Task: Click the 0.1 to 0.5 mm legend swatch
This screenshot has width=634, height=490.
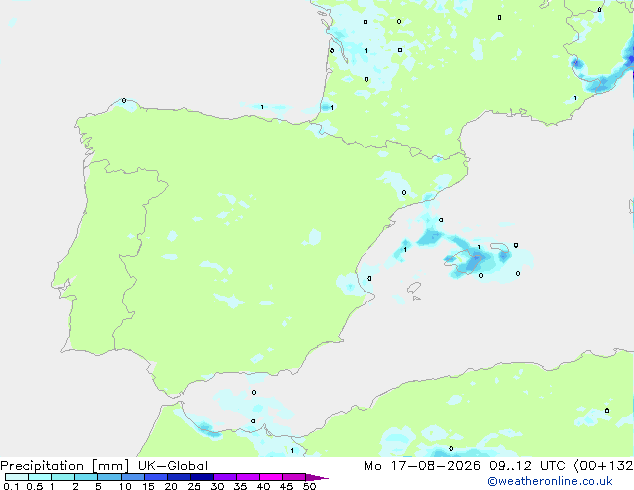Action: pyautogui.click(x=17, y=477)
